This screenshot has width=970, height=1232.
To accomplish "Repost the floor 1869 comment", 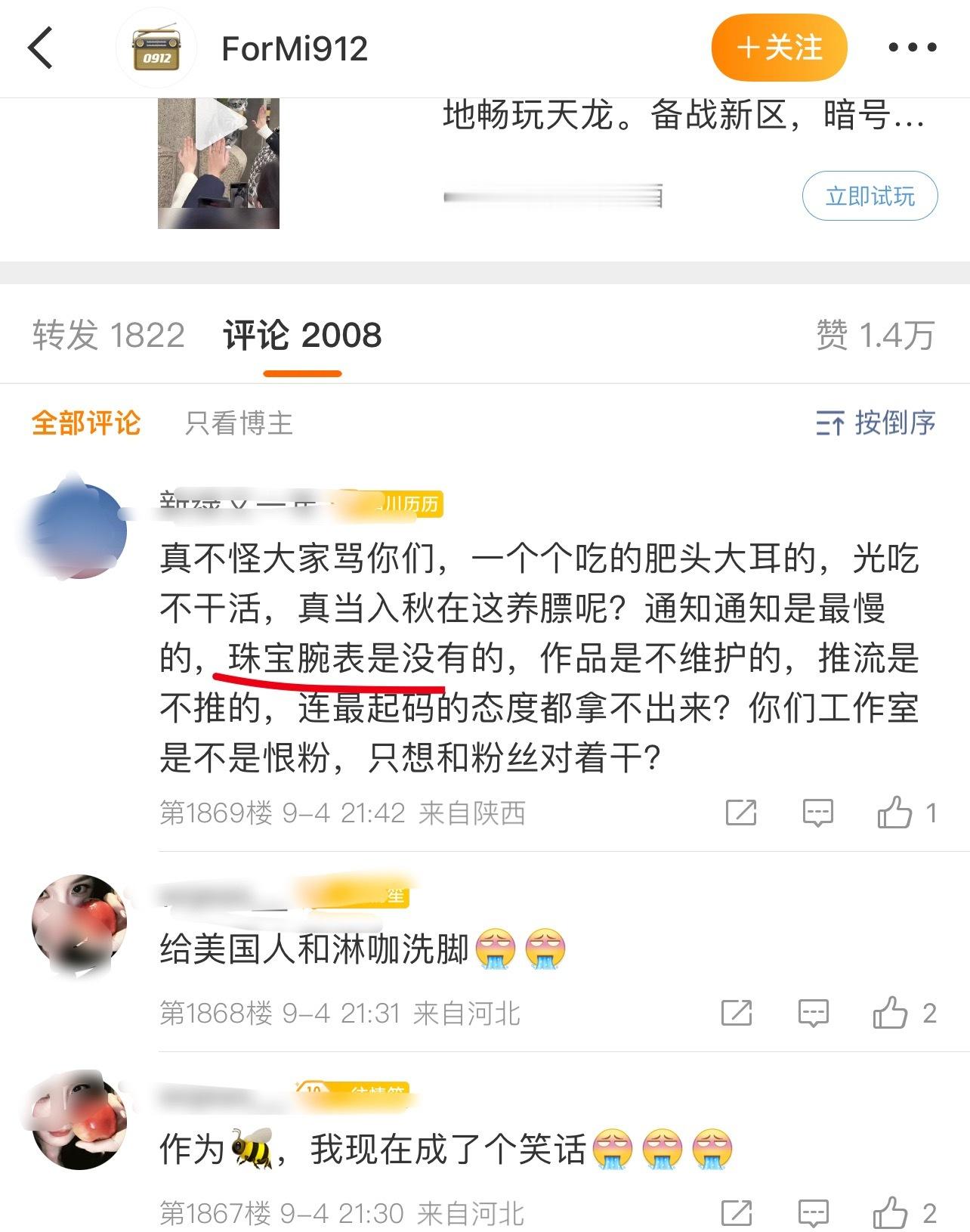I will (741, 813).
